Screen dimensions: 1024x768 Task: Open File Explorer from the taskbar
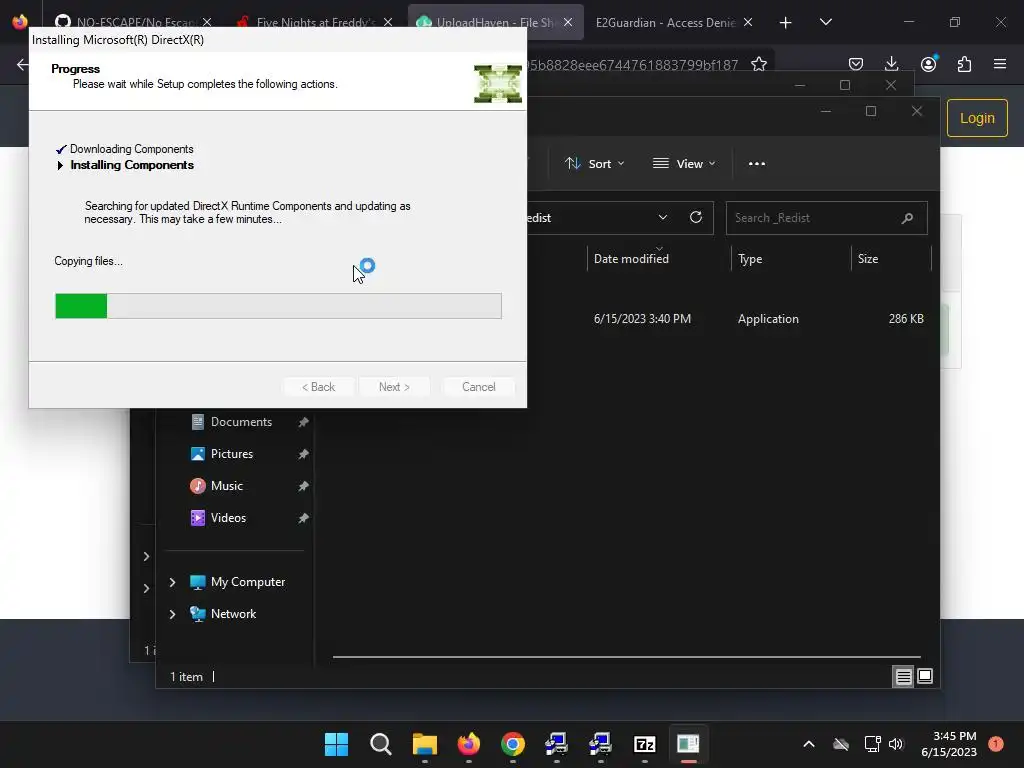424,744
